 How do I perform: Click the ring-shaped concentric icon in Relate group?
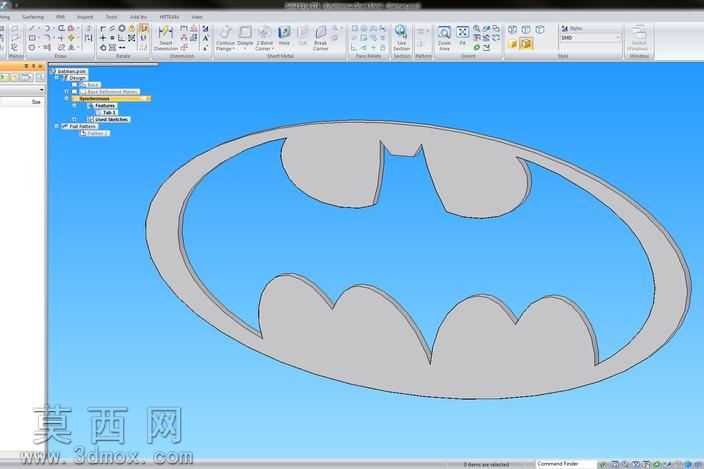point(122,28)
